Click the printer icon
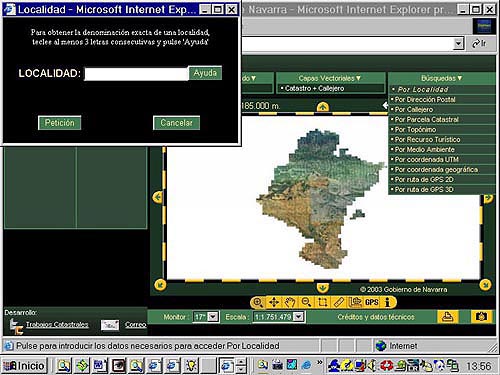 click(447, 317)
